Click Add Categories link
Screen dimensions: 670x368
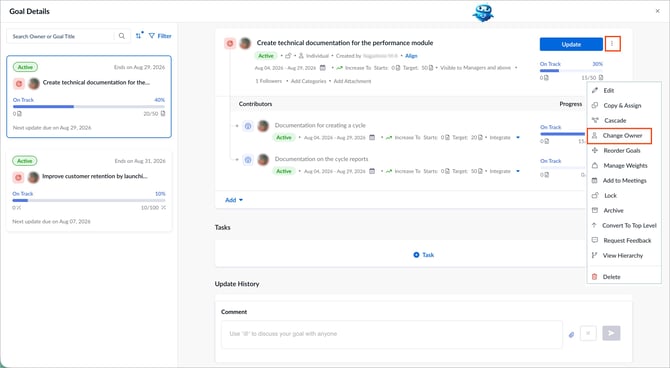click(x=309, y=81)
